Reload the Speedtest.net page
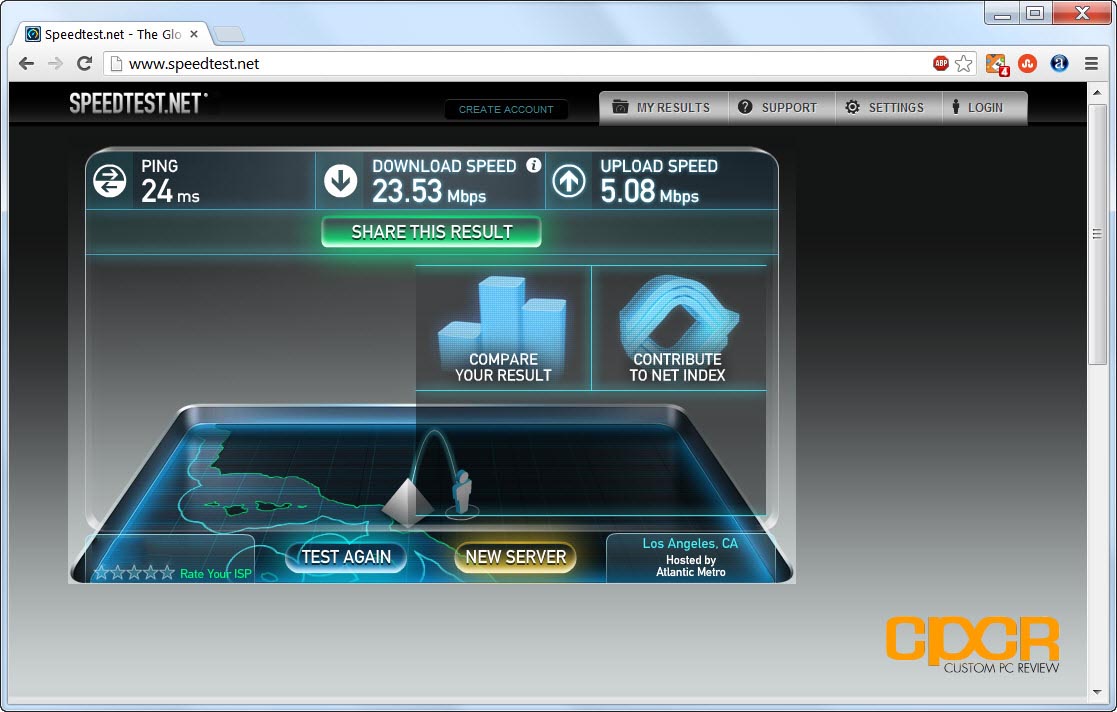1117x712 pixels. 84,63
